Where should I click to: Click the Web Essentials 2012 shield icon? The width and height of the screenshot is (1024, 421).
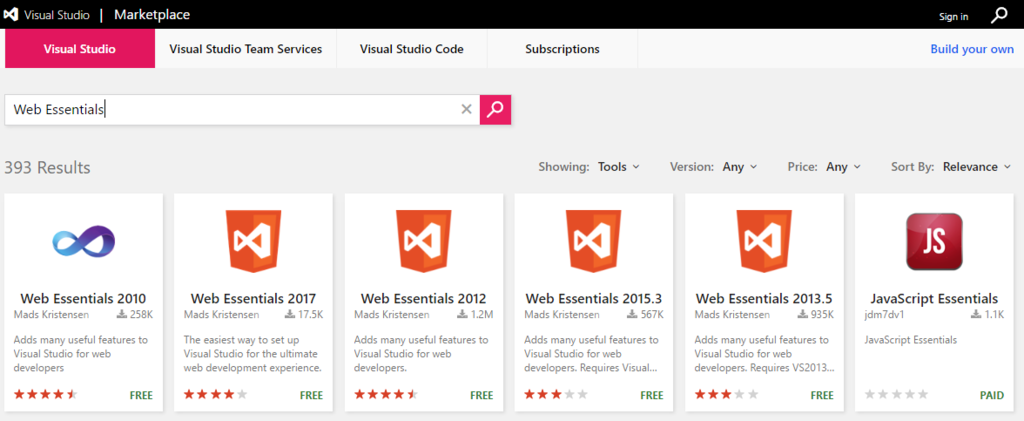pos(424,240)
